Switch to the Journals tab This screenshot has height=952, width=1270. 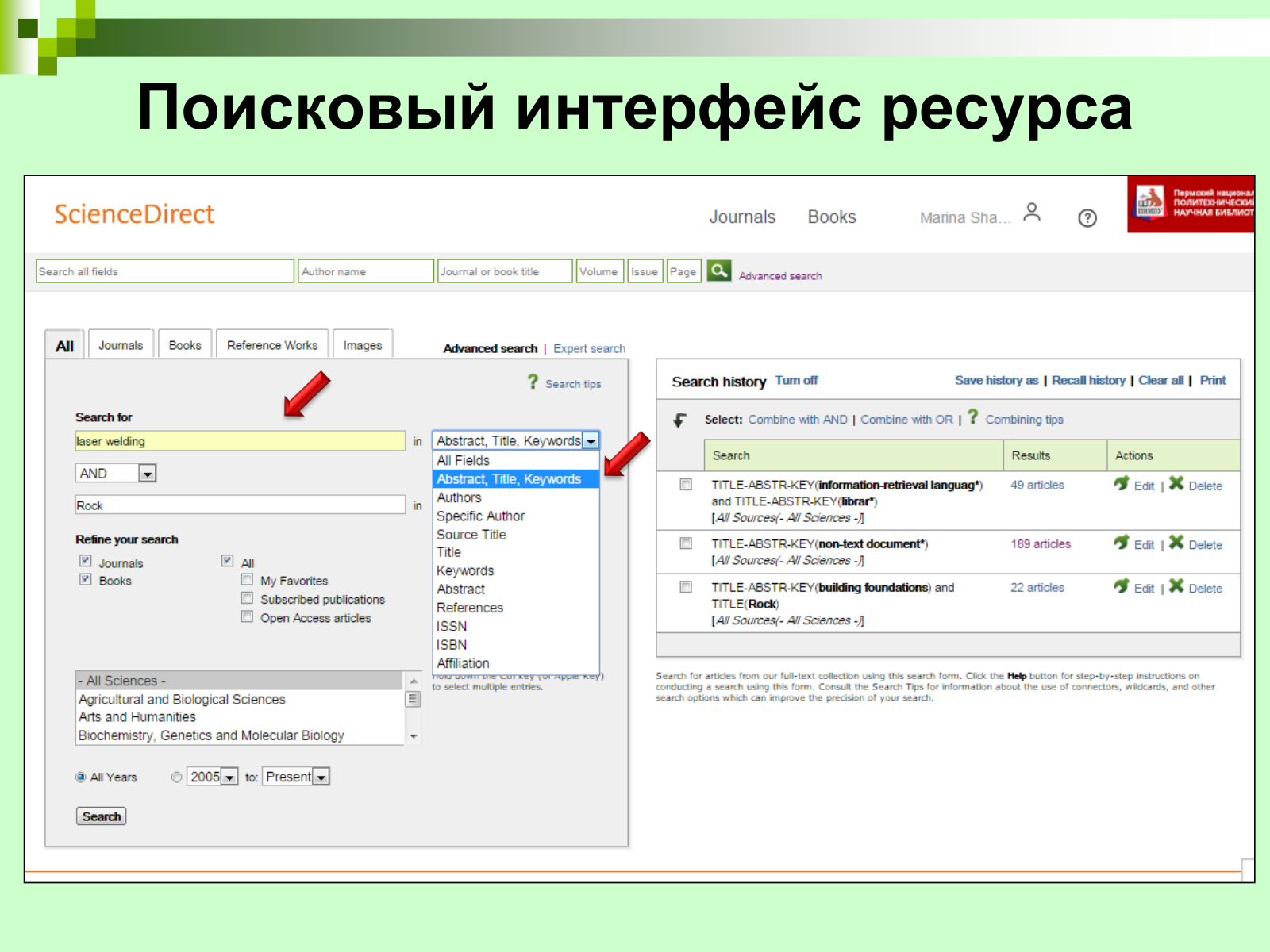click(x=121, y=345)
